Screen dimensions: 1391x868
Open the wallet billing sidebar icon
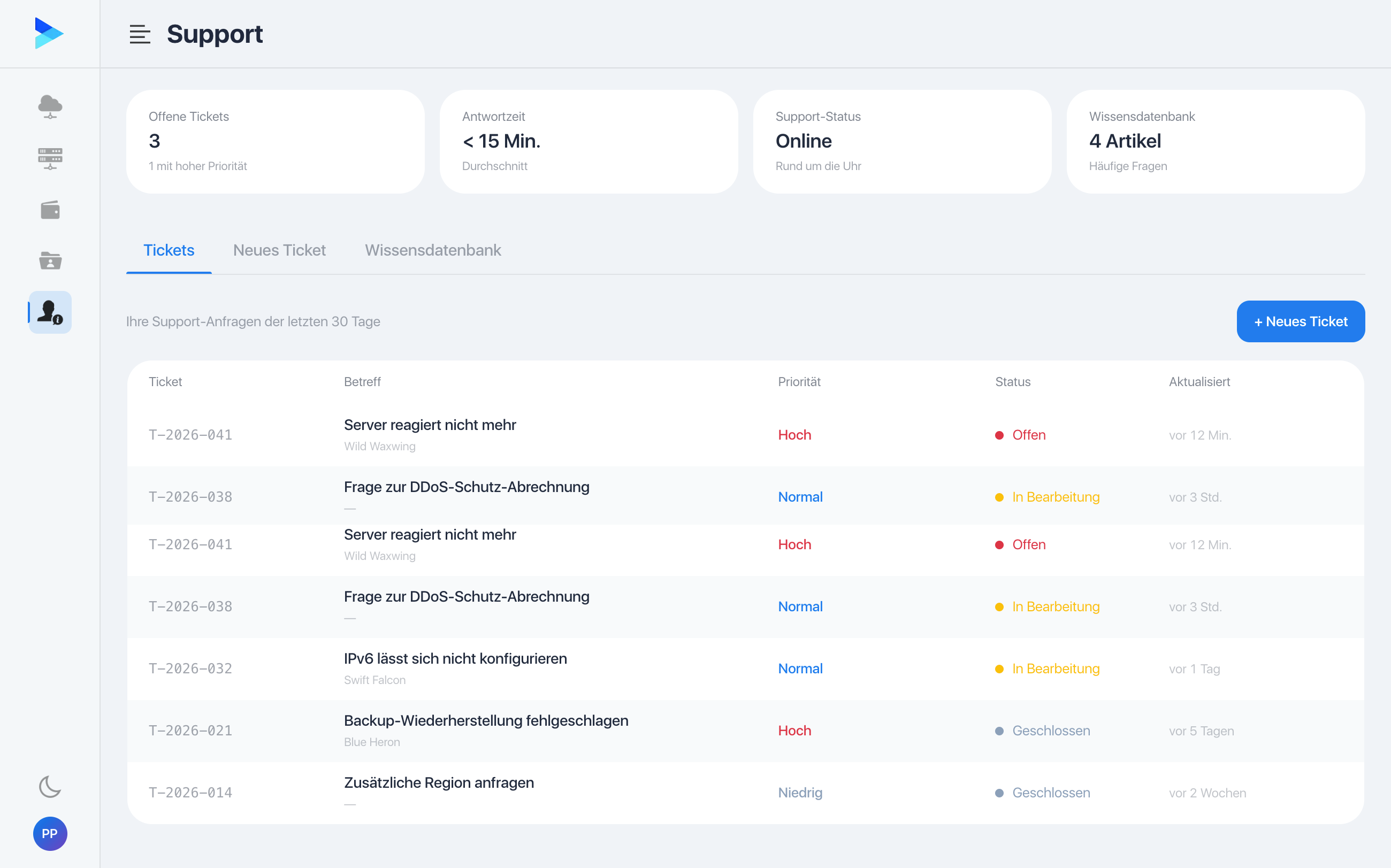(x=50, y=210)
